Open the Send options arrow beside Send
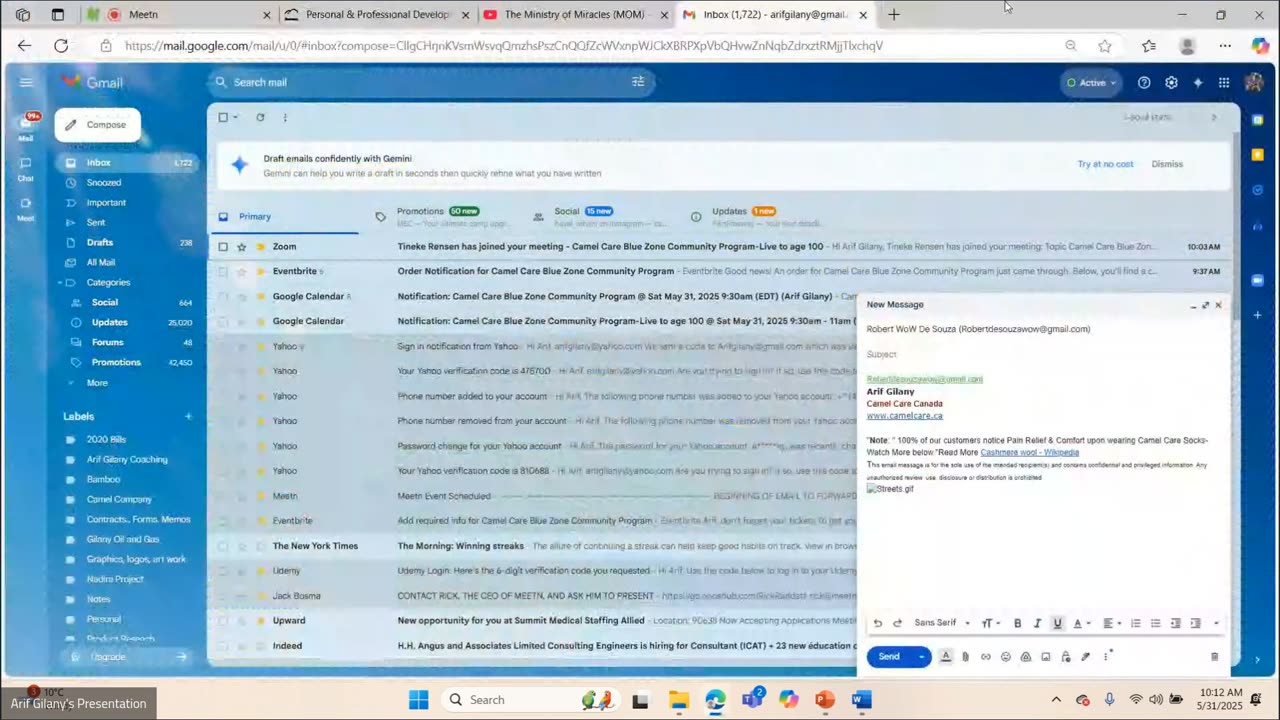 [x=922, y=657]
